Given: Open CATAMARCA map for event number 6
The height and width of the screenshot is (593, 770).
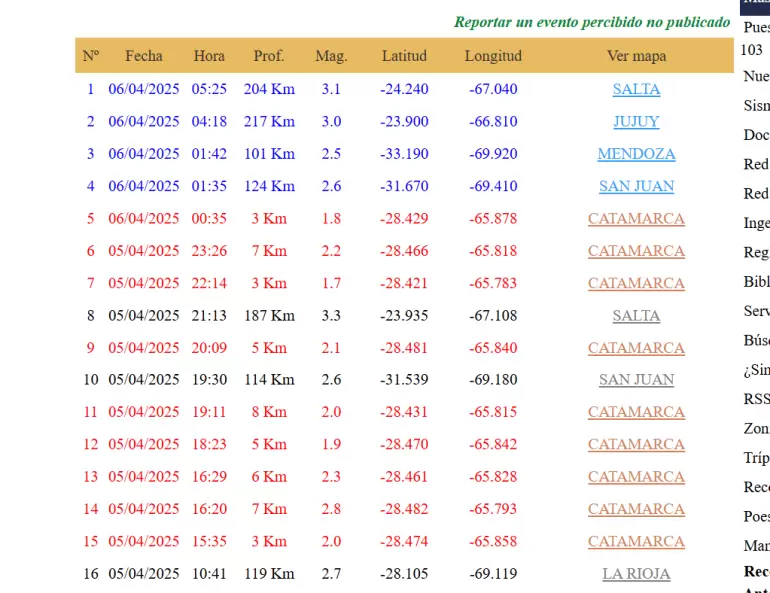Looking at the screenshot, I should (x=636, y=251).
